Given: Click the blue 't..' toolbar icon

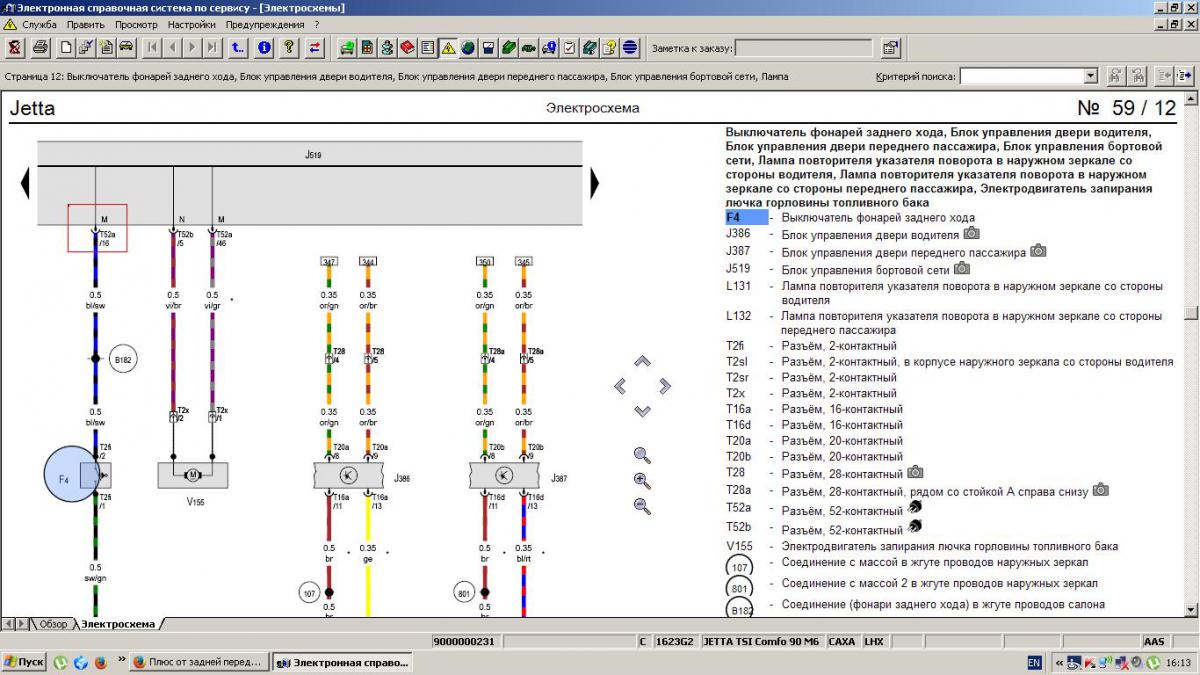Looking at the screenshot, I should click(x=238, y=47).
